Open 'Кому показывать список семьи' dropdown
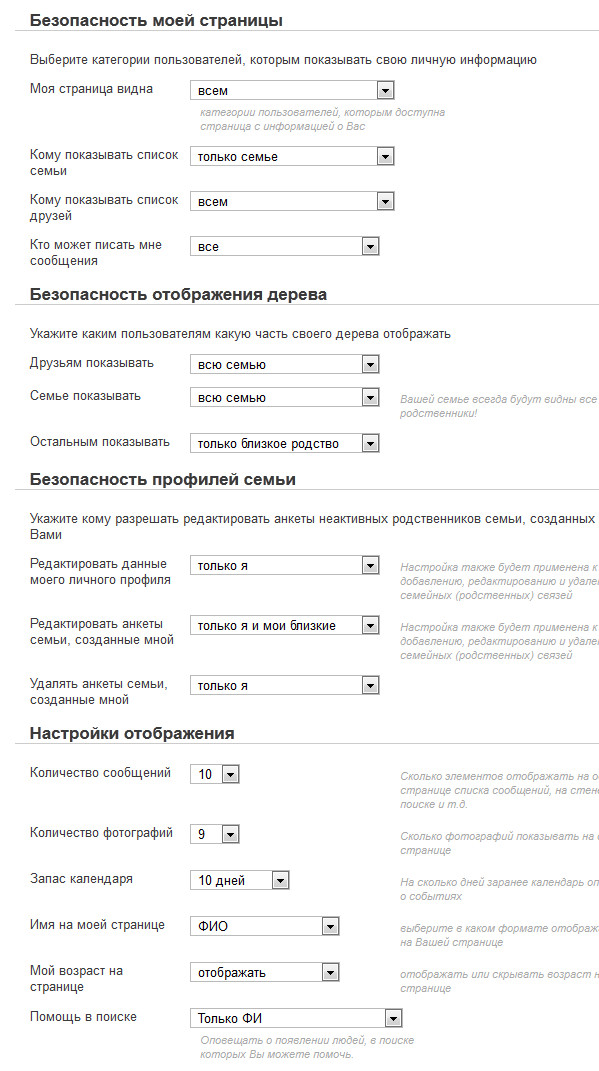Image resolution: width=599 pixels, height=1071 pixels. click(292, 156)
